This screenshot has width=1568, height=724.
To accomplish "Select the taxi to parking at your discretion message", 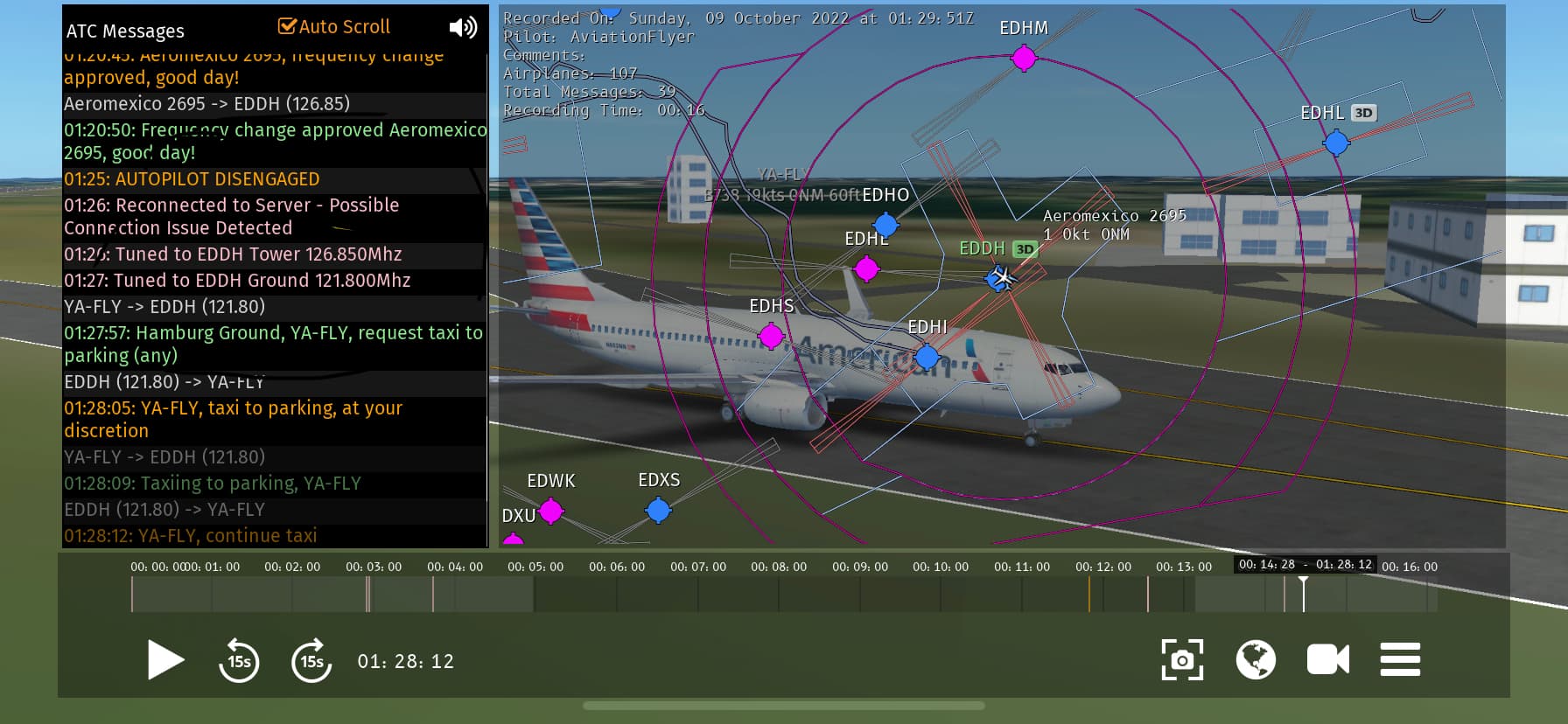I will point(275,420).
